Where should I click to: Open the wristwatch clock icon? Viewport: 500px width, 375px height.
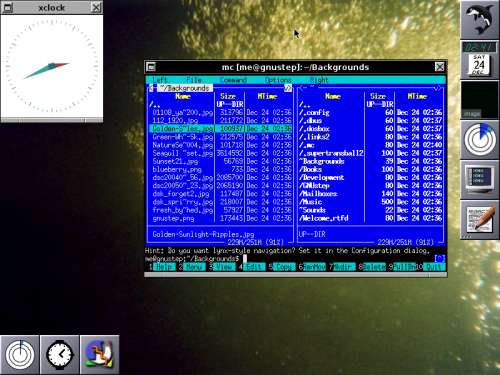(60, 355)
